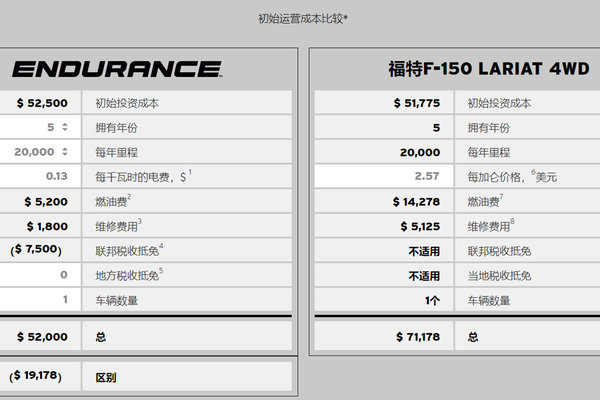Select the Ford initial cost $ 51,775
The width and height of the screenshot is (600, 400).
(417, 103)
